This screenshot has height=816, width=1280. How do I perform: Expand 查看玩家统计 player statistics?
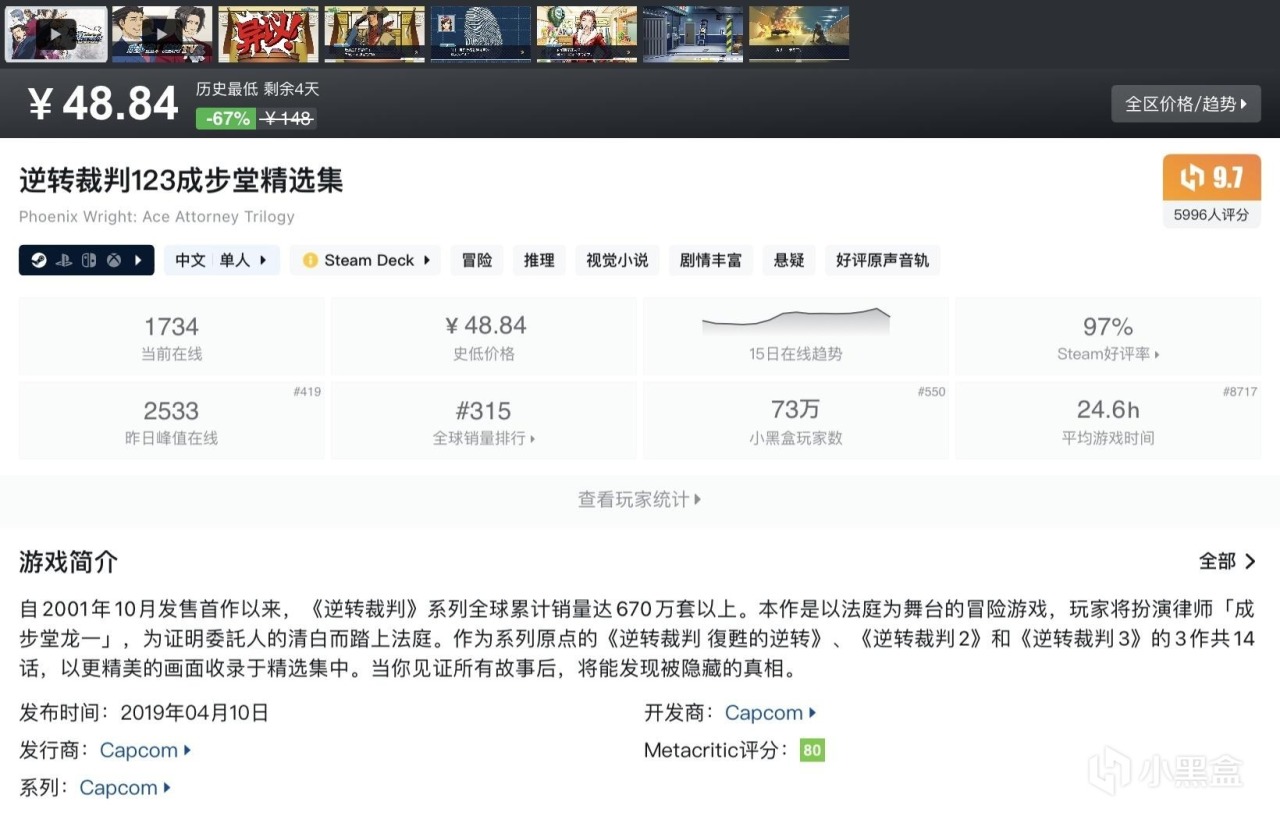pos(640,500)
